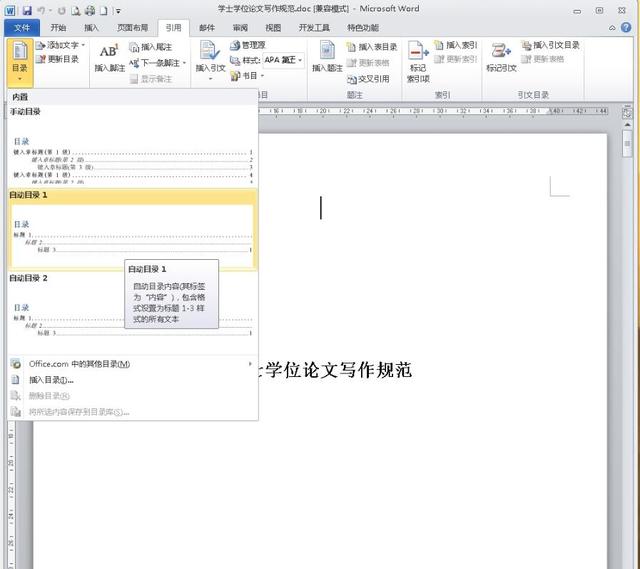640x569 pixels.
Task: Click 管理源 manage sources
Action: (x=248, y=45)
